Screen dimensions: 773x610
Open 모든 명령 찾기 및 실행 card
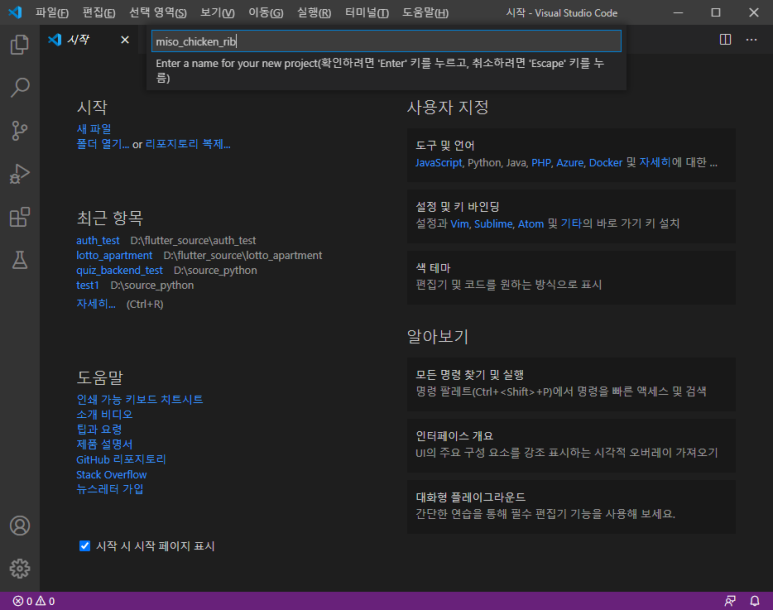[x=571, y=384]
